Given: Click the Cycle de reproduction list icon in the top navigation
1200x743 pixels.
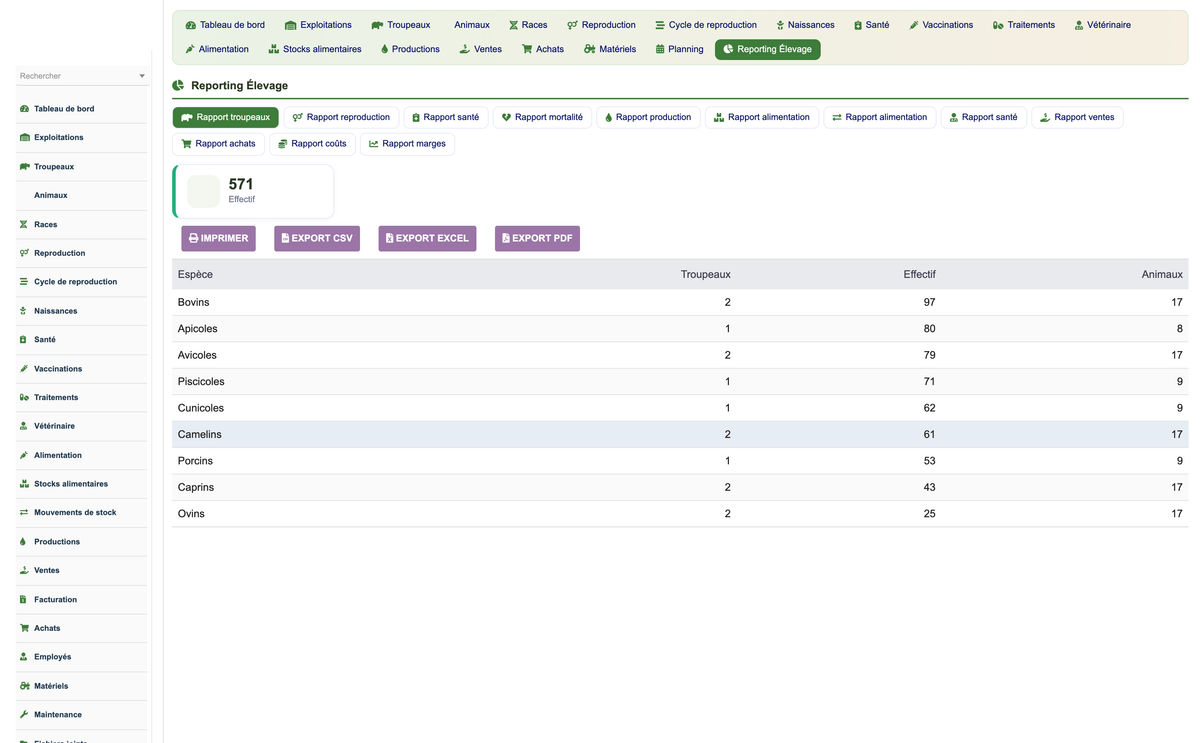Looking at the screenshot, I should pos(660,25).
